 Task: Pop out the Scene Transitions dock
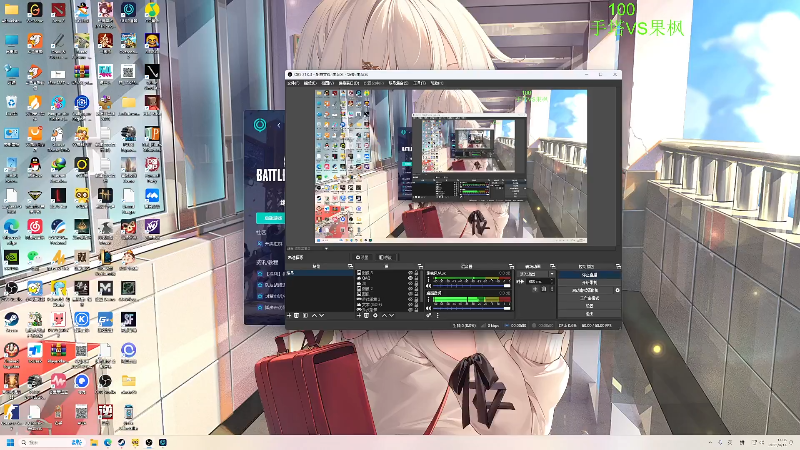coord(552,266)
